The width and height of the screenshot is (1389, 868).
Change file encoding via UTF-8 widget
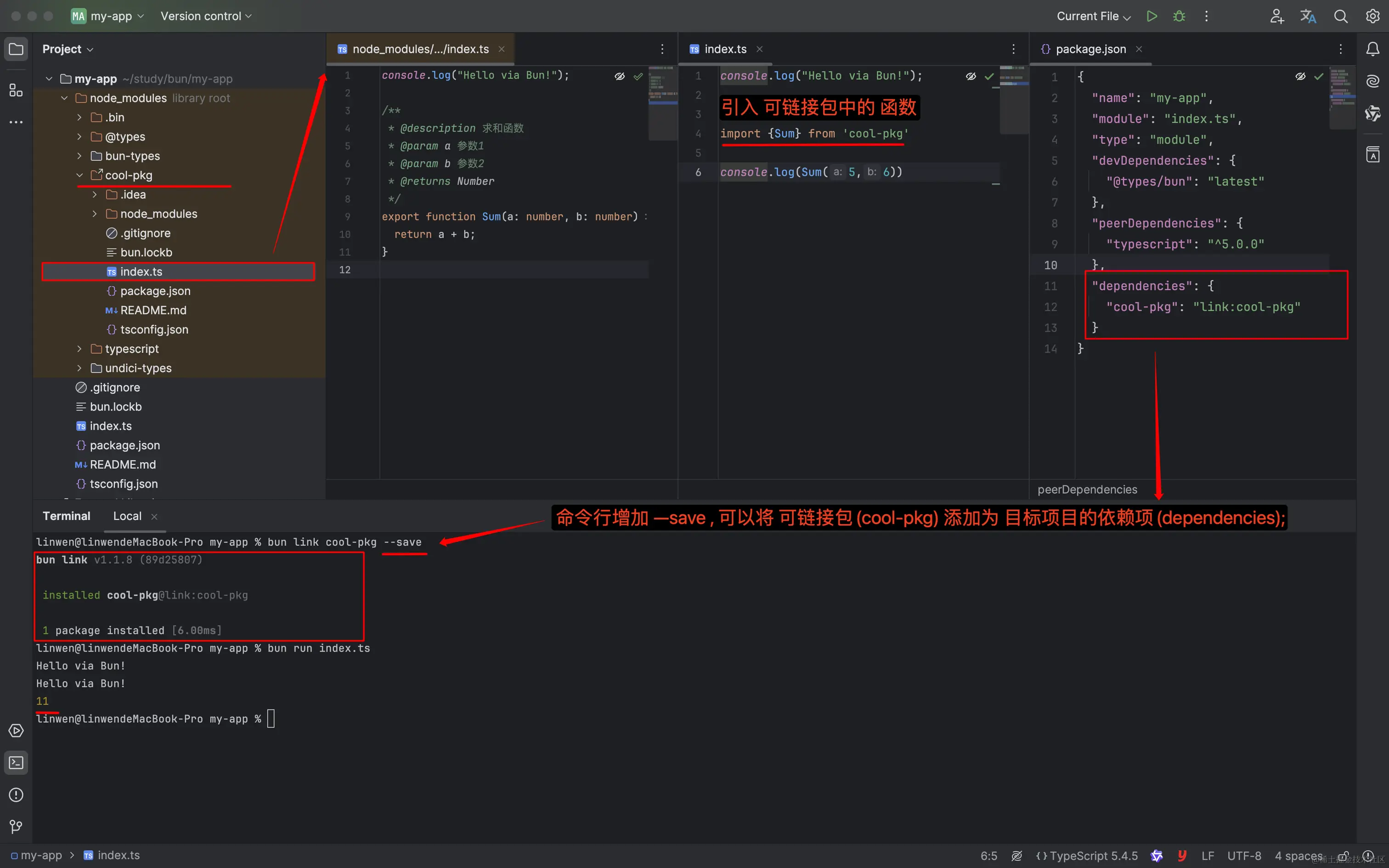pyautogui.click(x=1244, y=856)
